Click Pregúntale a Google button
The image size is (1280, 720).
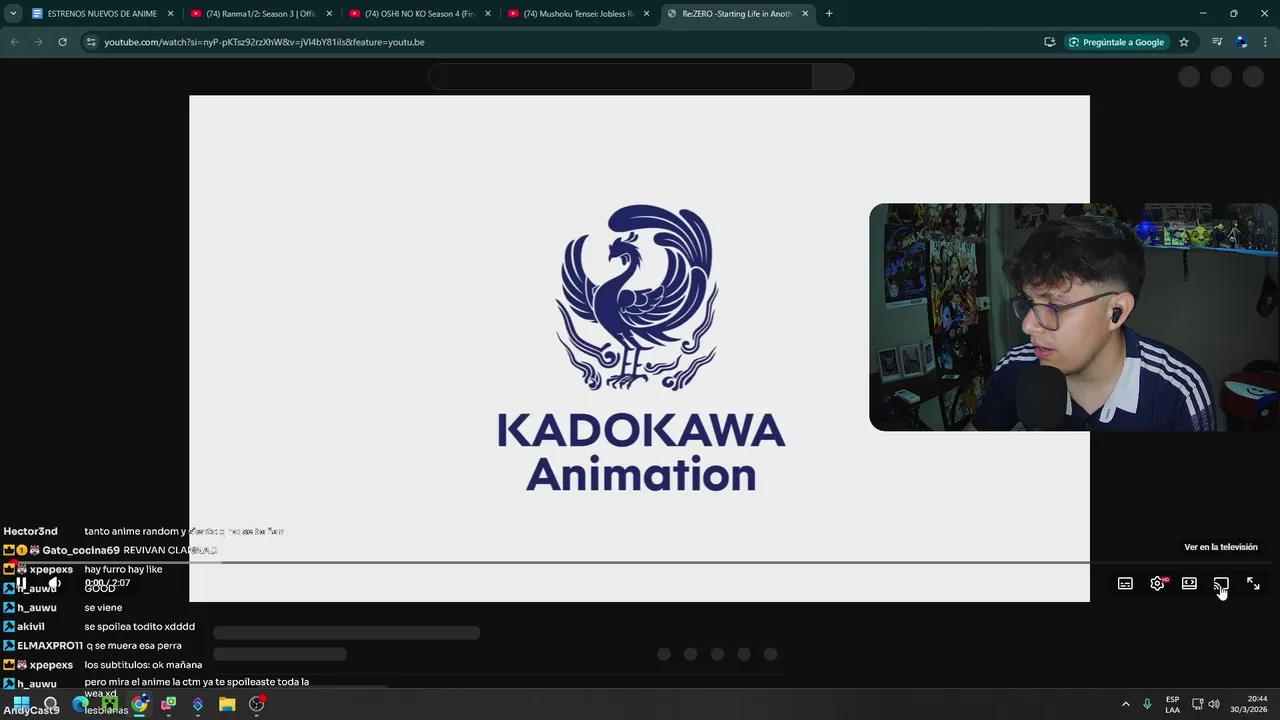click(1116, 42)
